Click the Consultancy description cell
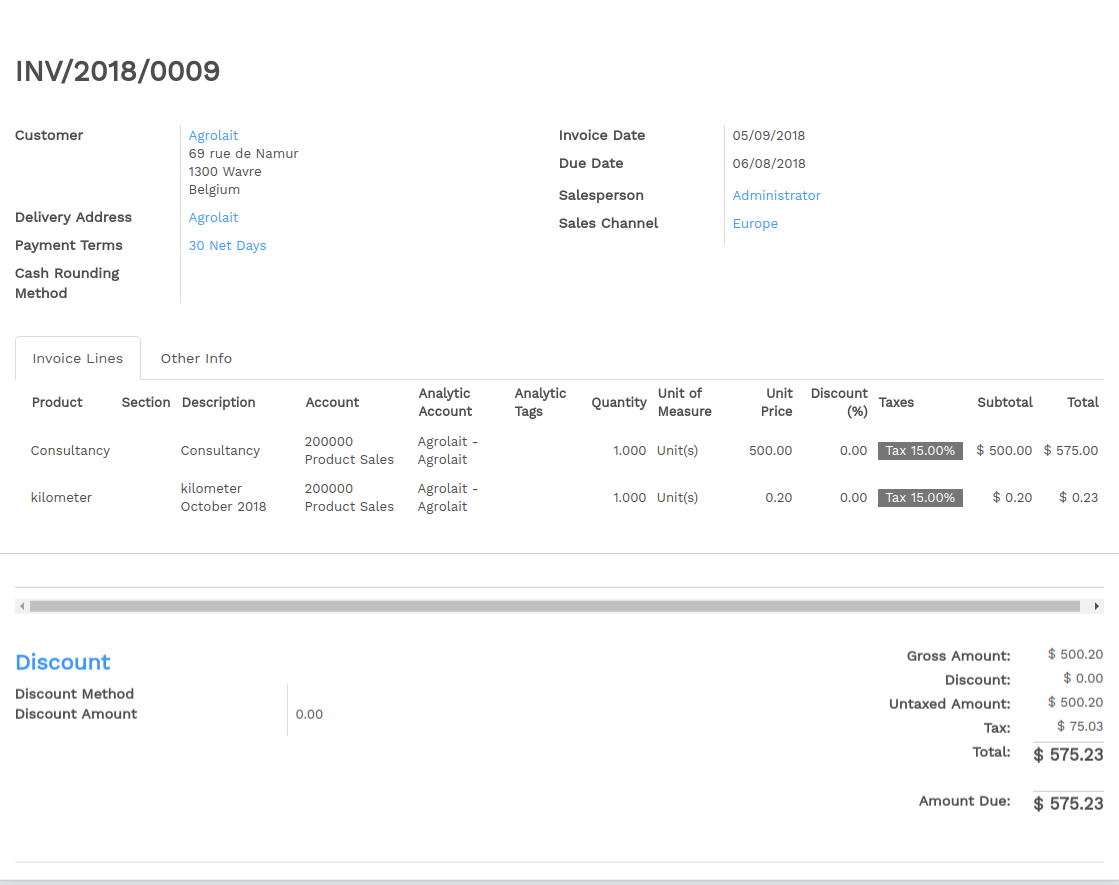 click(x=220, y=451)
